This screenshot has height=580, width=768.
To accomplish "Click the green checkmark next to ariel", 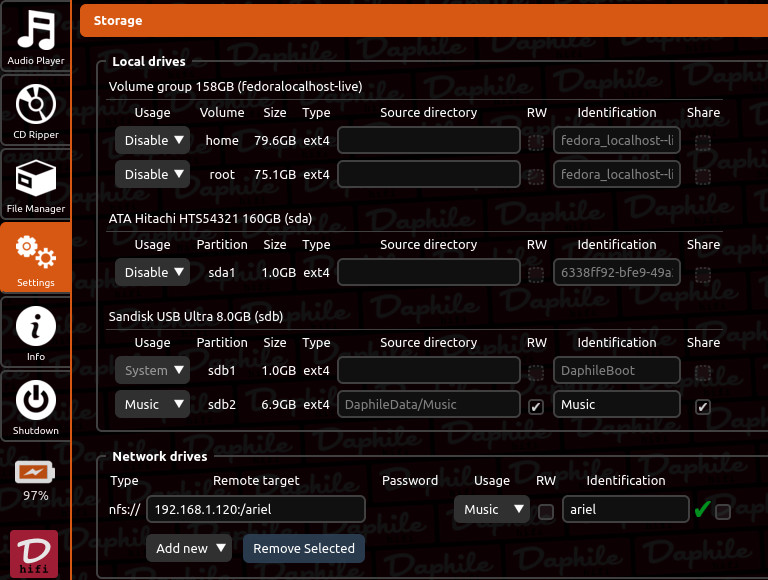I will (702, 509).
